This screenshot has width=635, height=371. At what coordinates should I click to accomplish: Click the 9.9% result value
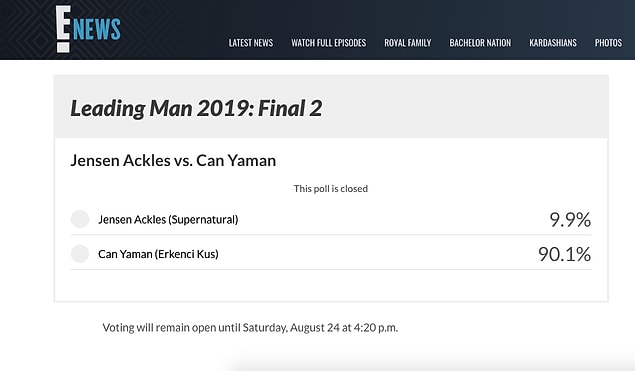pyautogui.click(x=570, y=220)
